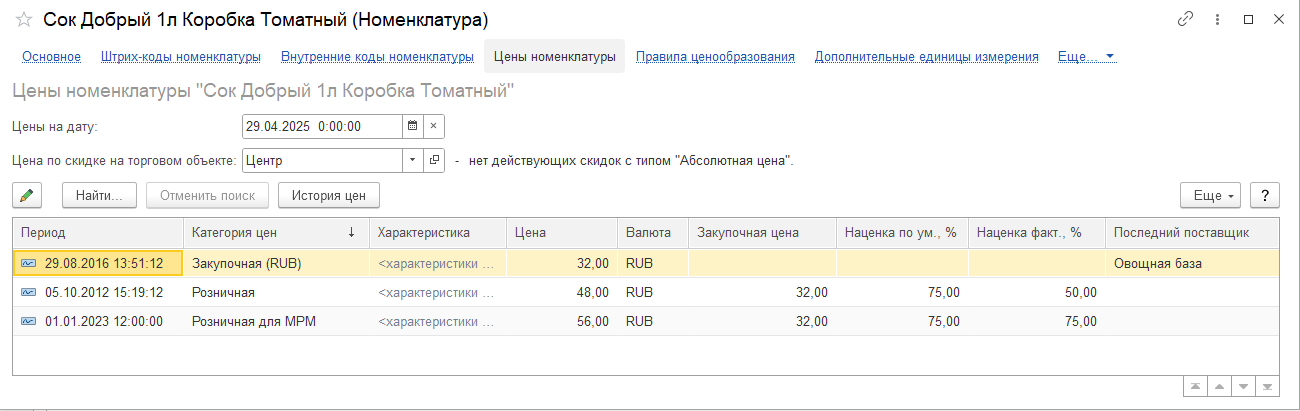This screenshot has width=1300, height=411.
Task: Clear the price date field
Action: [x=434, y=126]
